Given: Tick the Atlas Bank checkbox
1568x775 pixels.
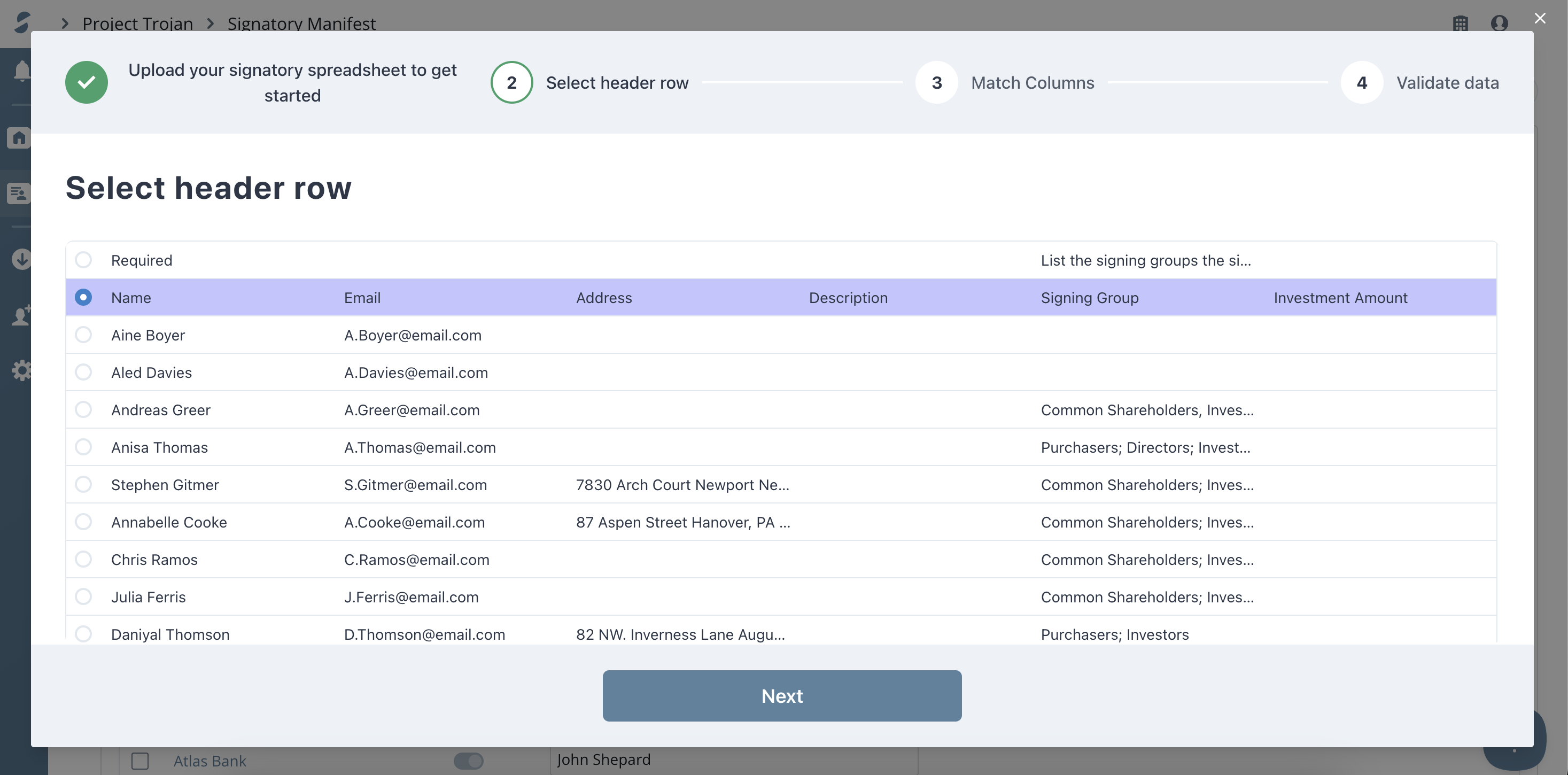Looking at the screenshot, I should coord(140,761).
